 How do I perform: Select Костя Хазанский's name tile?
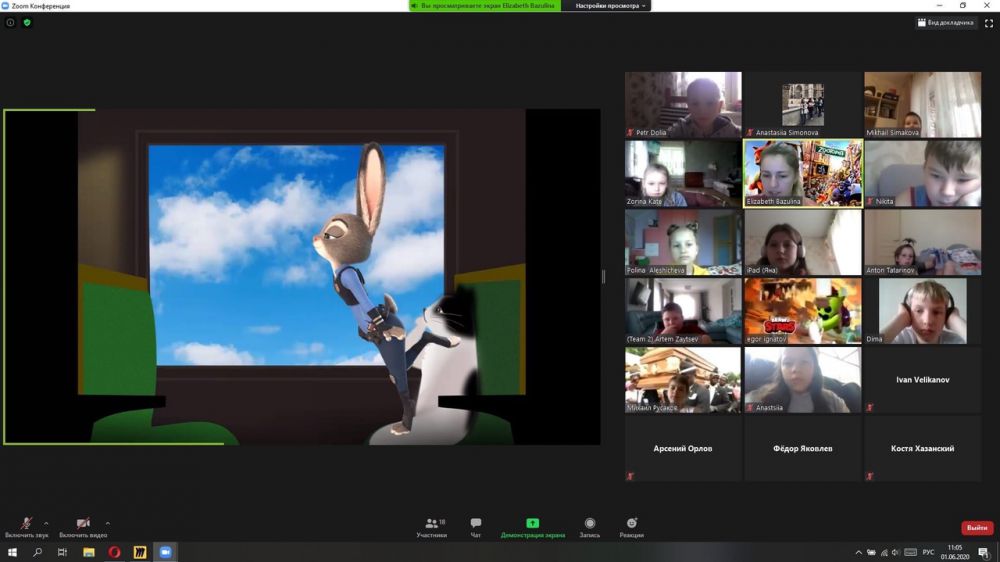point(922,448)
